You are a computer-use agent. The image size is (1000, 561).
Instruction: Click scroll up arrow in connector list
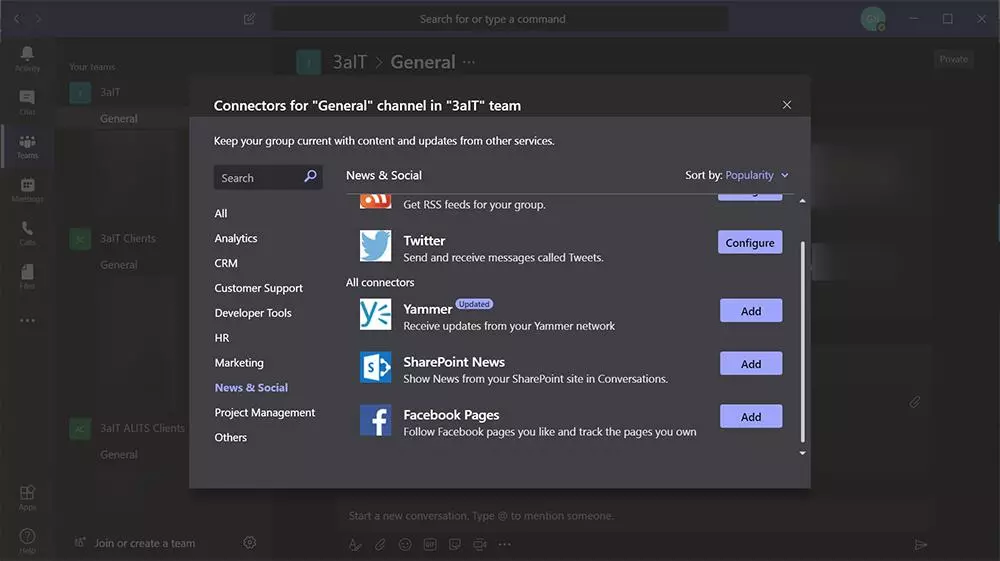(802, 201)
